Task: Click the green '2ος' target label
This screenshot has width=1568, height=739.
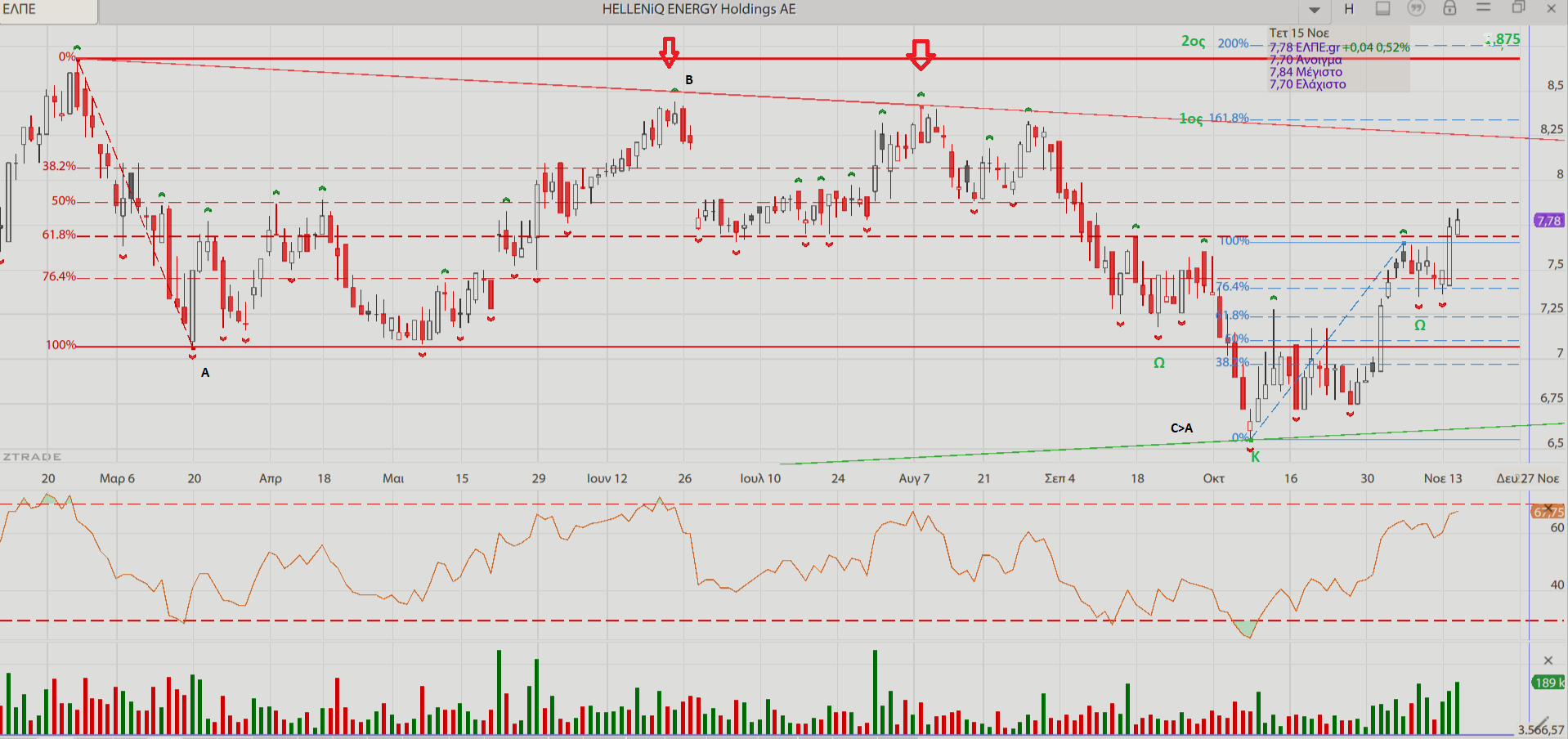Action: point(1193,41)
